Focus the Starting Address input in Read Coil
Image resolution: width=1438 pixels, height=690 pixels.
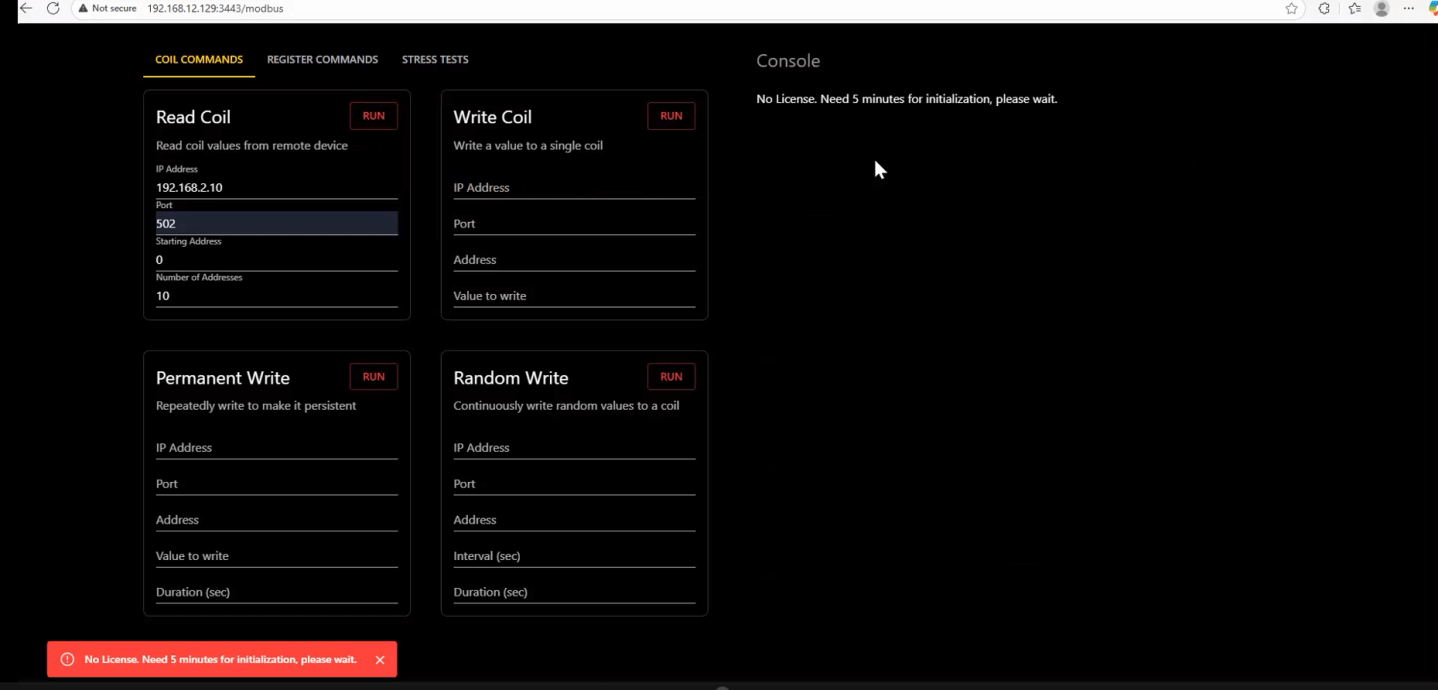point(276,259)
